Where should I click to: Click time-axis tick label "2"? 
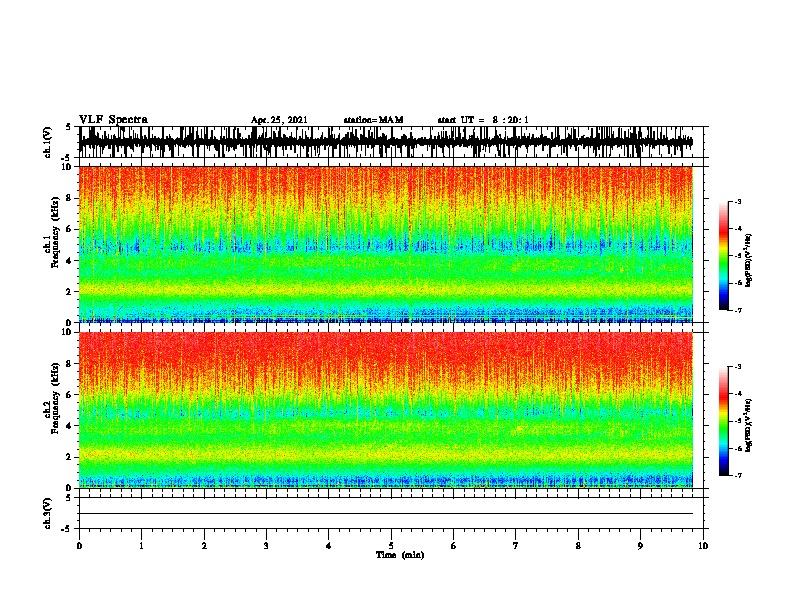204,546
